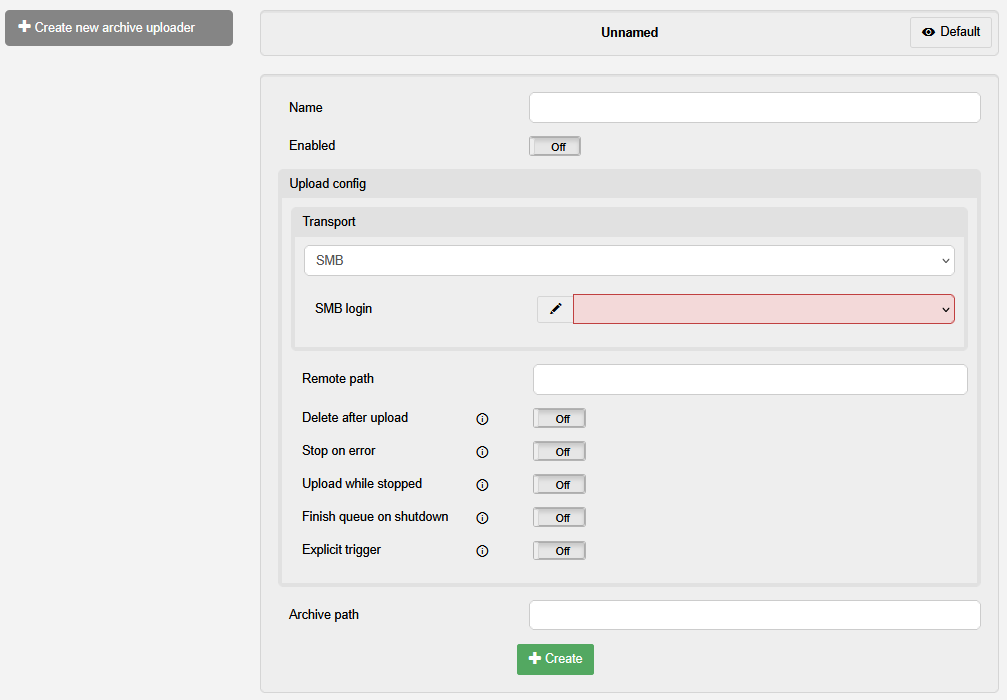Click info icon next to Explicit trigger
This screenshot has width=1007, height=700.
[482, 551]
